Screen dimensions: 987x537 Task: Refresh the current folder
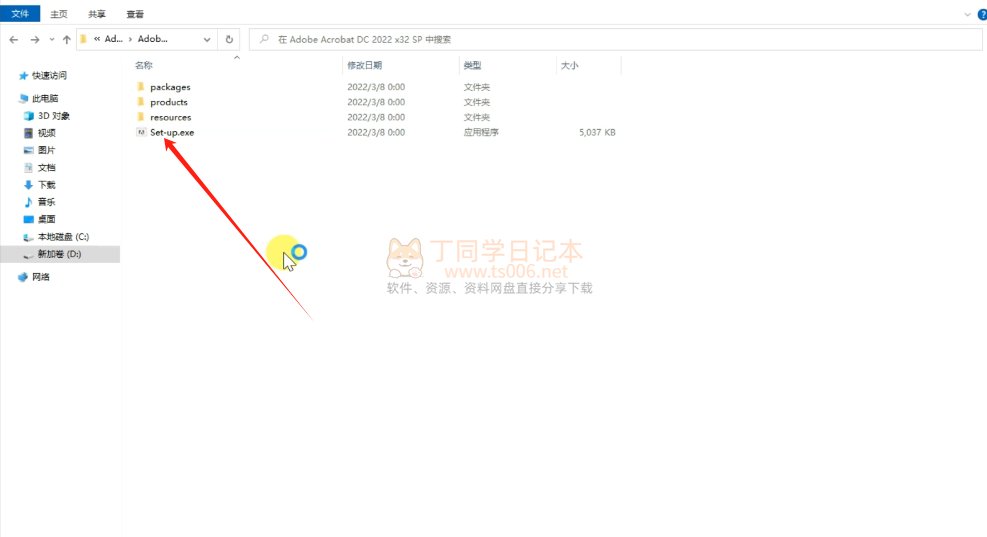(x=229, y=40)
